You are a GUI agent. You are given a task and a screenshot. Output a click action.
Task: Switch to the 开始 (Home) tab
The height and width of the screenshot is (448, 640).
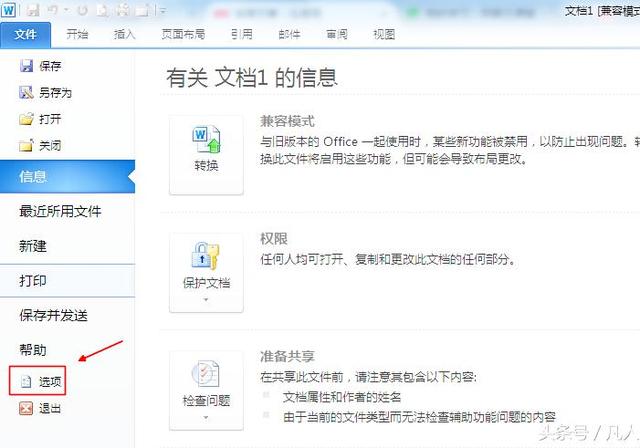pos(77,35)
